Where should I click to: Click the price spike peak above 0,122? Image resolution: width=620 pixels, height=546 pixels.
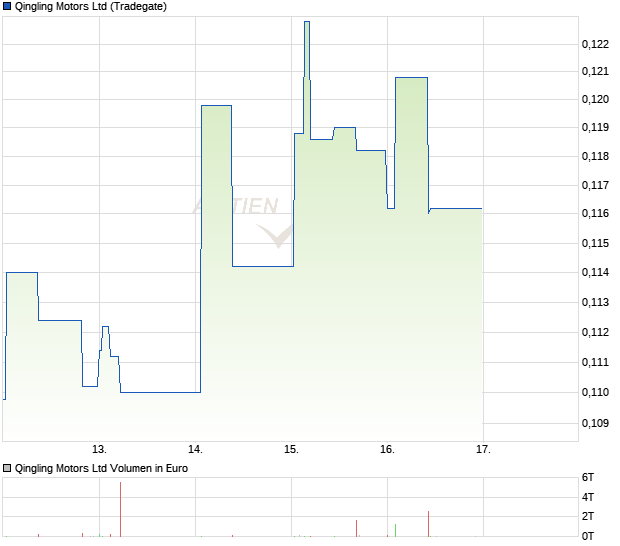(x=307, y=22)
